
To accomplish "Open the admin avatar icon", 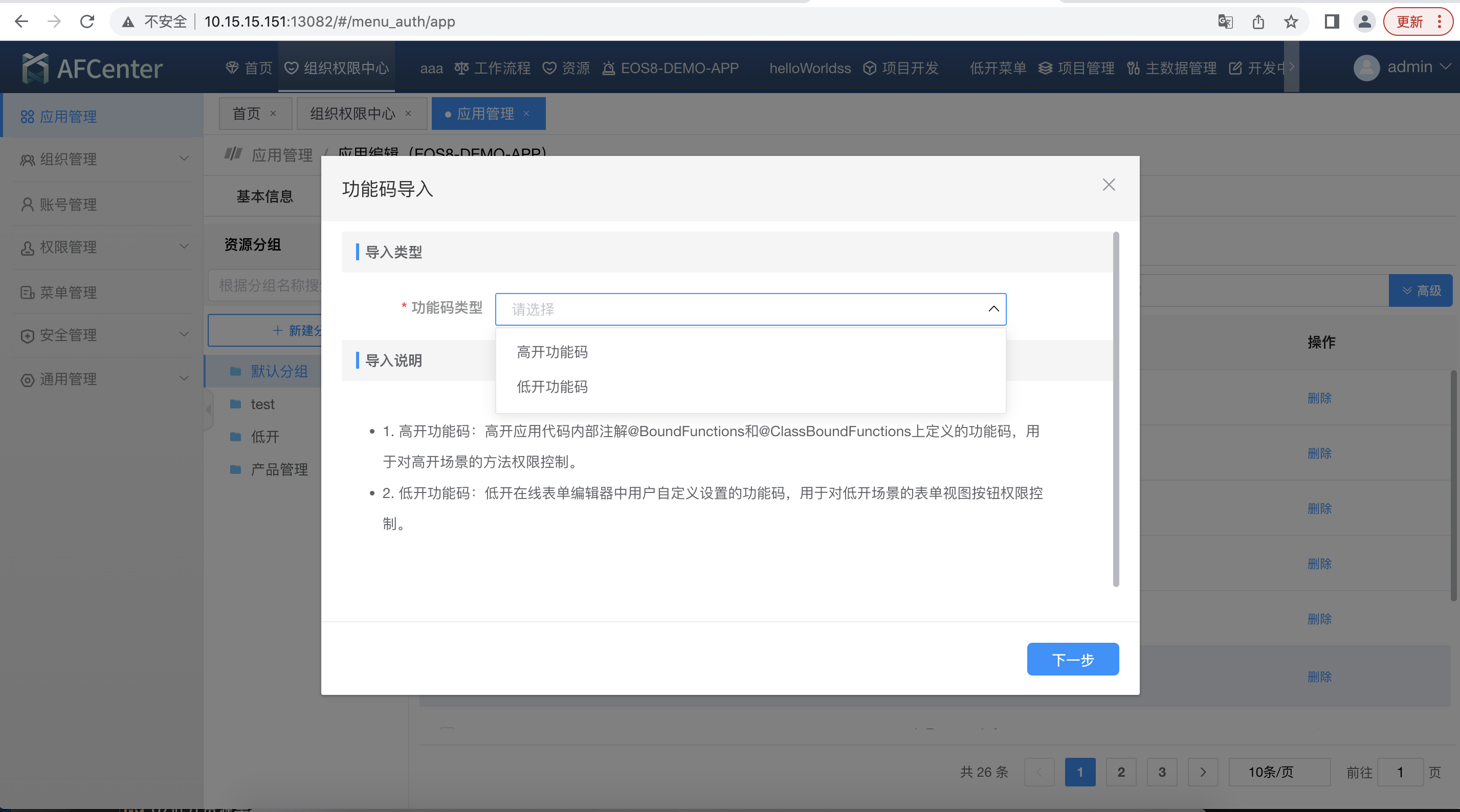I will [x=1366, y=67].
